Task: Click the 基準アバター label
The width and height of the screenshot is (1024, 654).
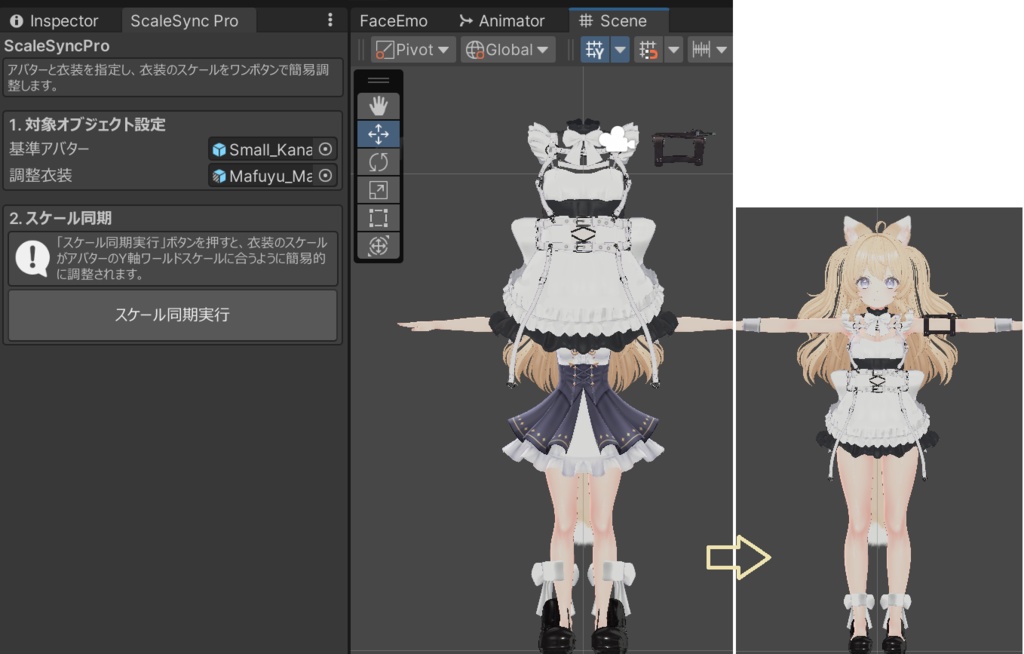Action: click(49, 149)
